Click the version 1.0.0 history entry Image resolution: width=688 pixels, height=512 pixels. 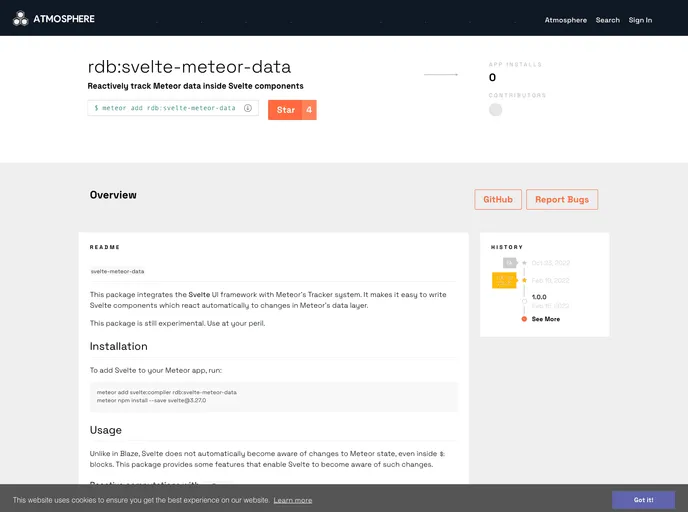[539, 297]
